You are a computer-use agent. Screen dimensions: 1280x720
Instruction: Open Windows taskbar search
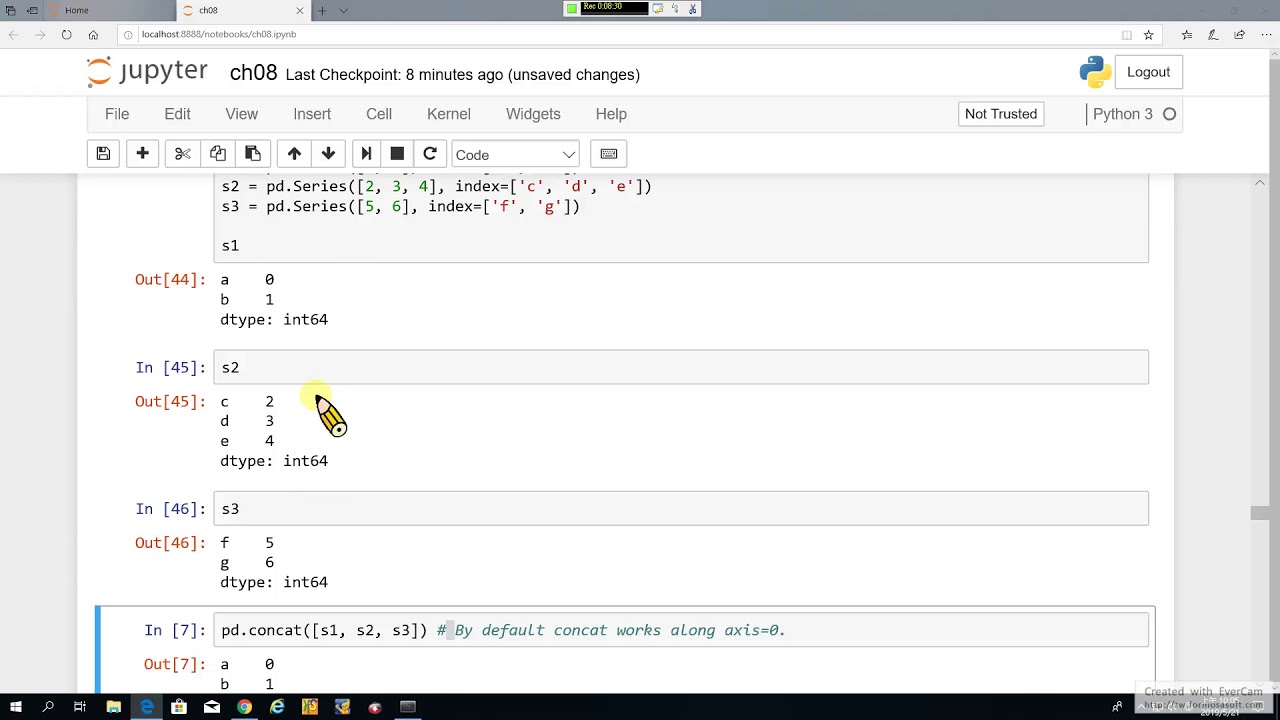48,707
